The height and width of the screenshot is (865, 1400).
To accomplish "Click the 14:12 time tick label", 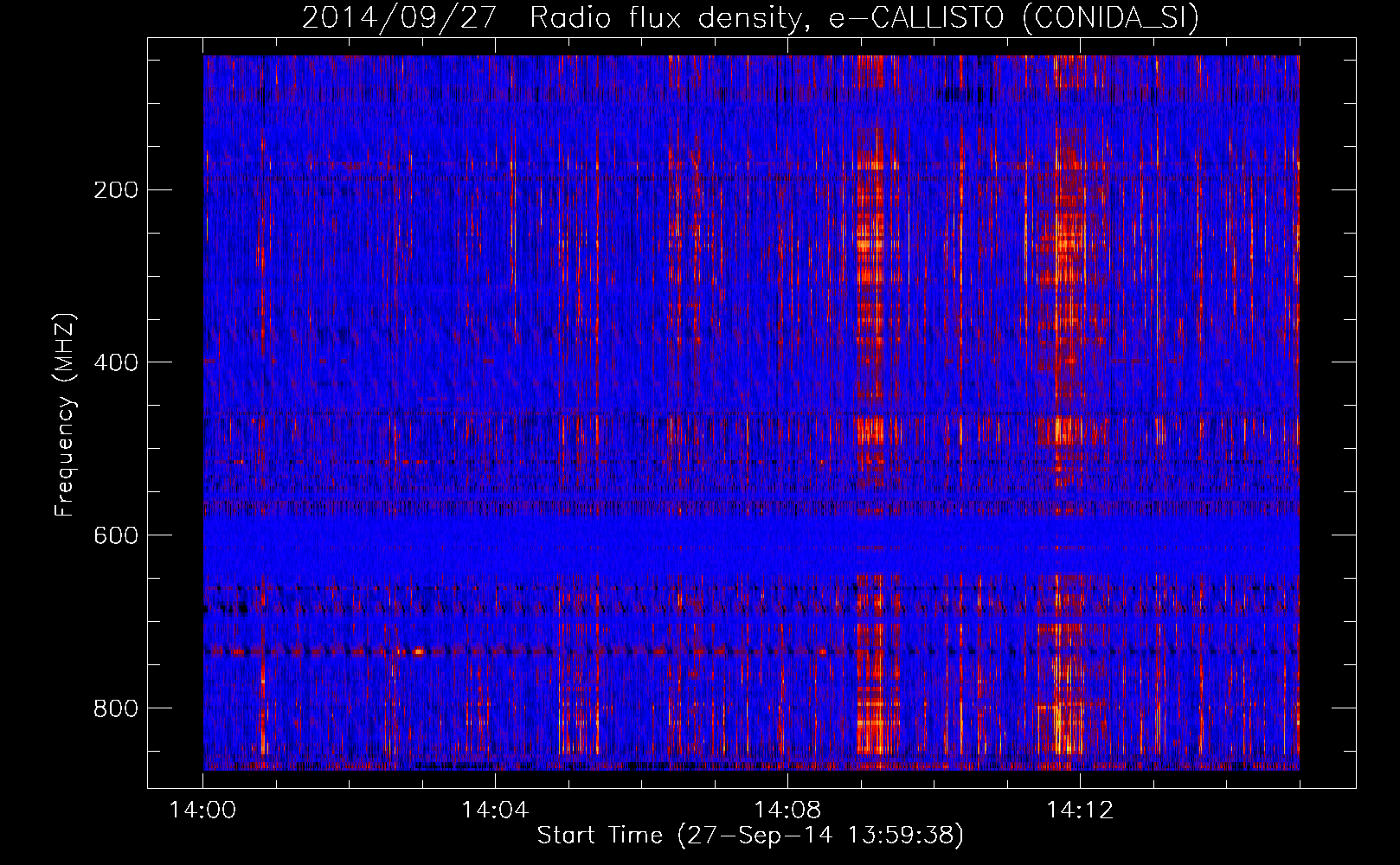I will 1080,811.
